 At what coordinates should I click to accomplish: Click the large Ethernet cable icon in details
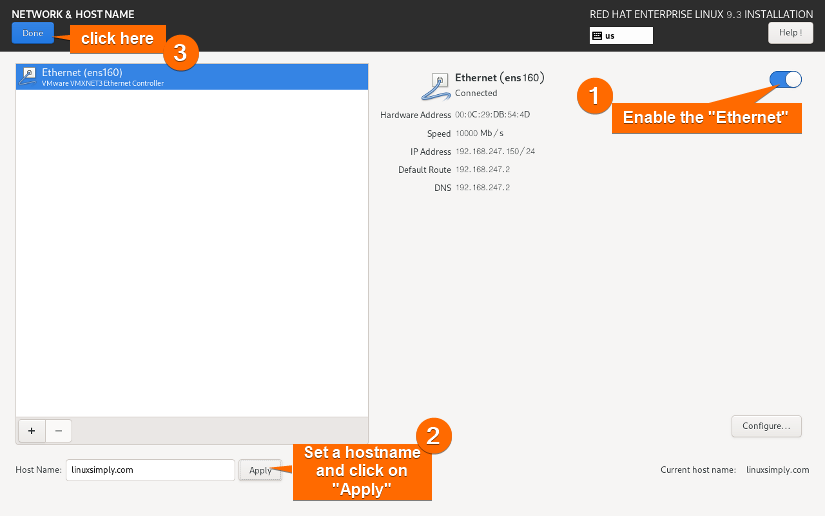[x=436, y=87]
